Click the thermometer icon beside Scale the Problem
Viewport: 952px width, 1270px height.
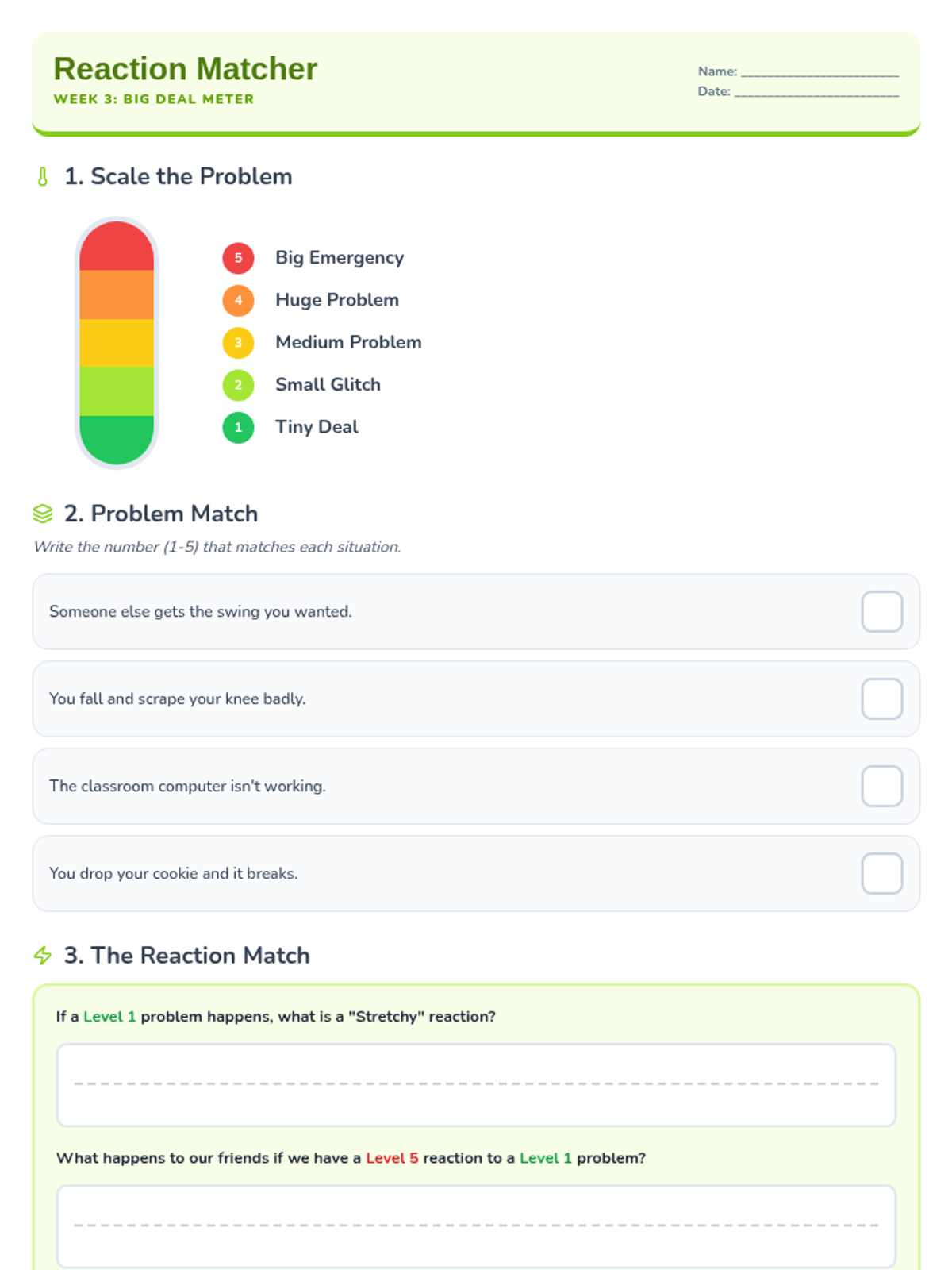(43, 176)
